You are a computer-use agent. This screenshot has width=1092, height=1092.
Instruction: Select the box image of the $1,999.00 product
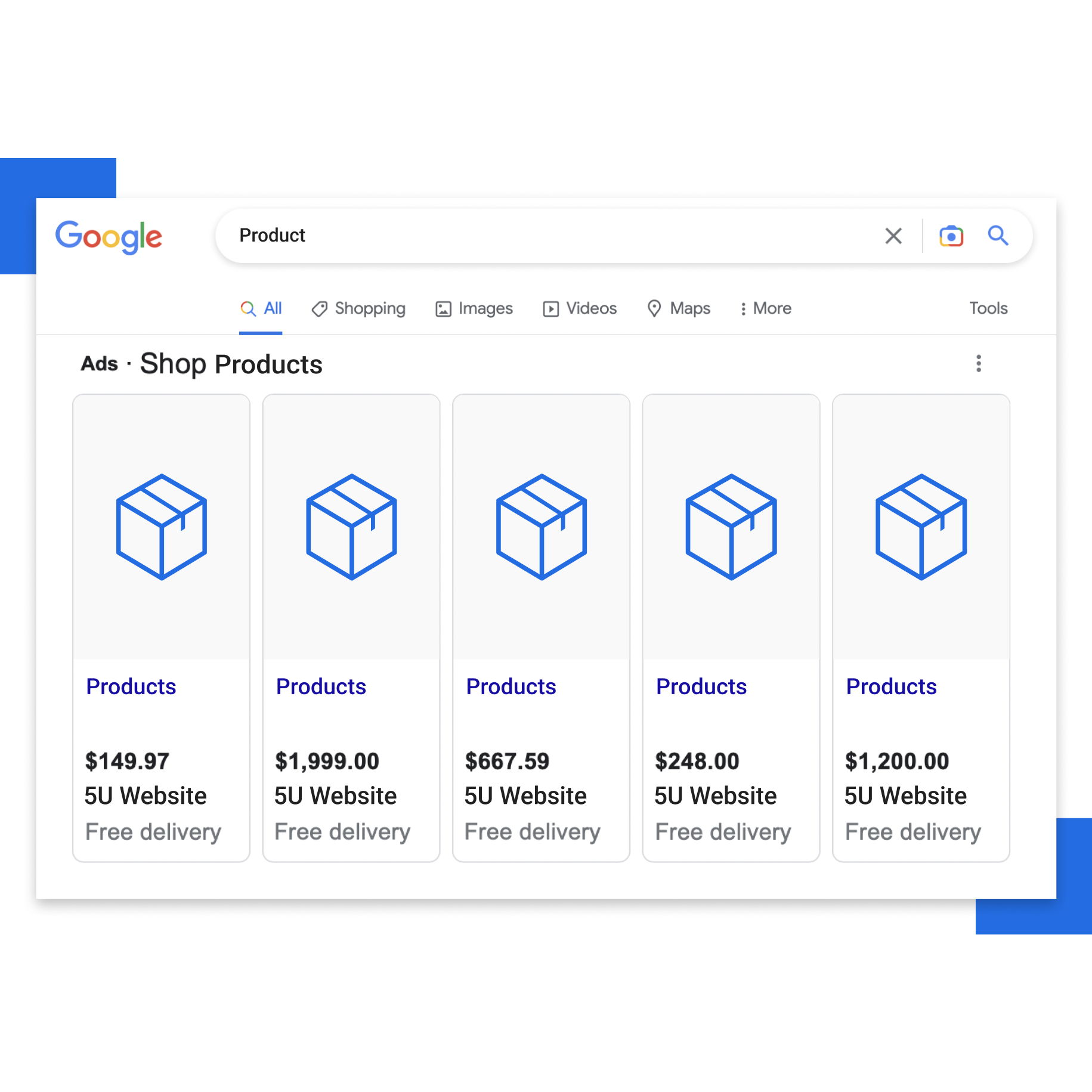tap(351, 527)
